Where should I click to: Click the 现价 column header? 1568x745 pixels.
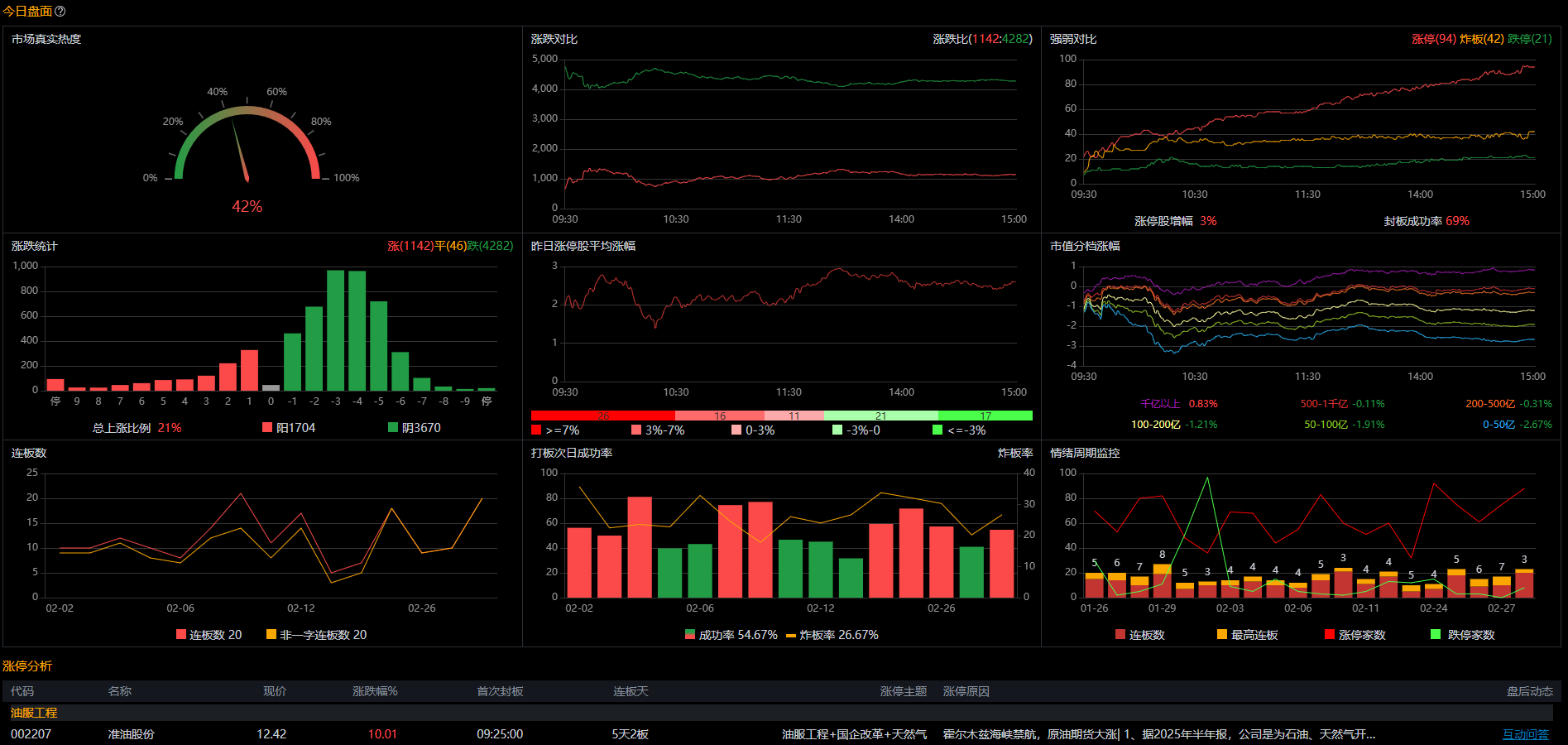tap(275, 691)
